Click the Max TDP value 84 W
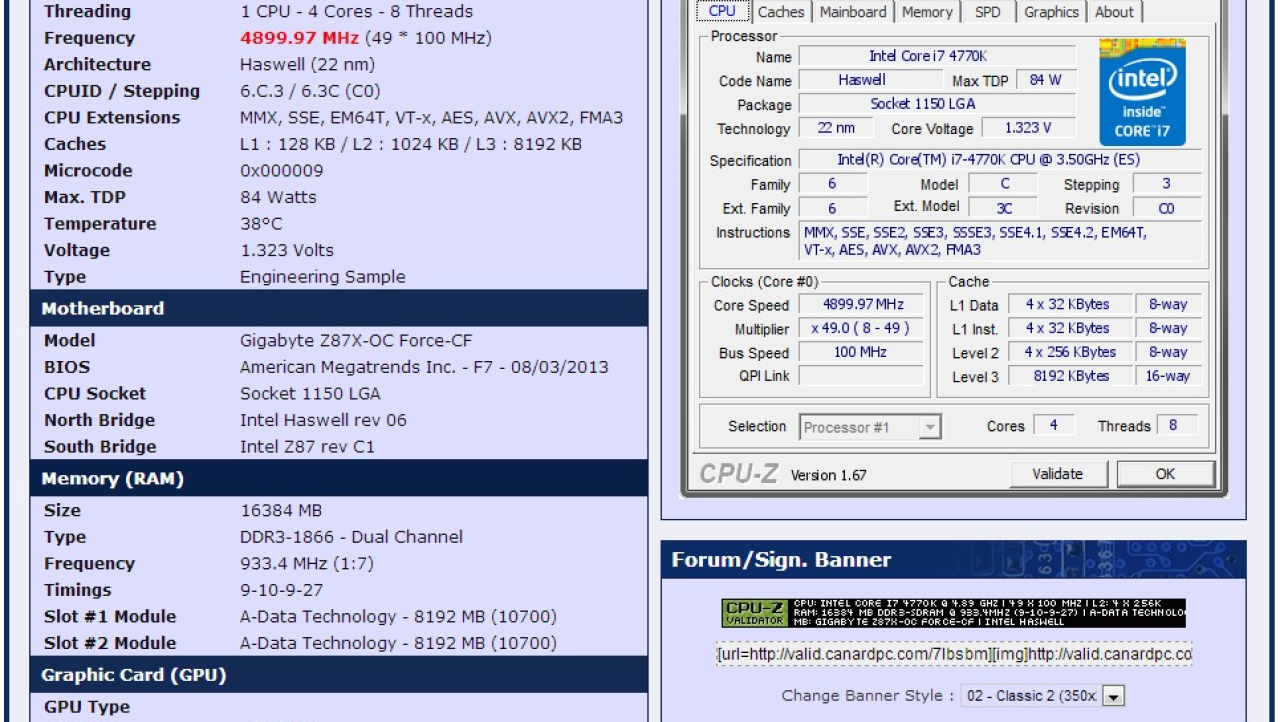 click(1046, 80)
